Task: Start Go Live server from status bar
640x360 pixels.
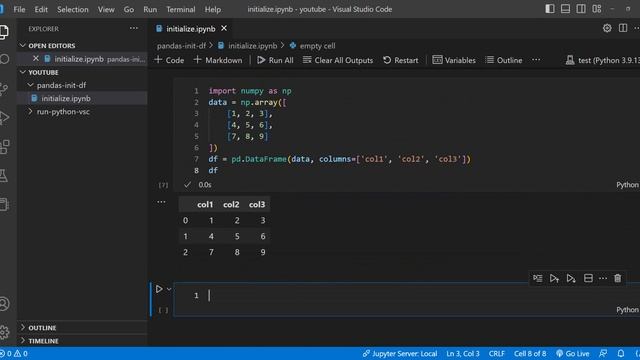Action: [573, 353]
